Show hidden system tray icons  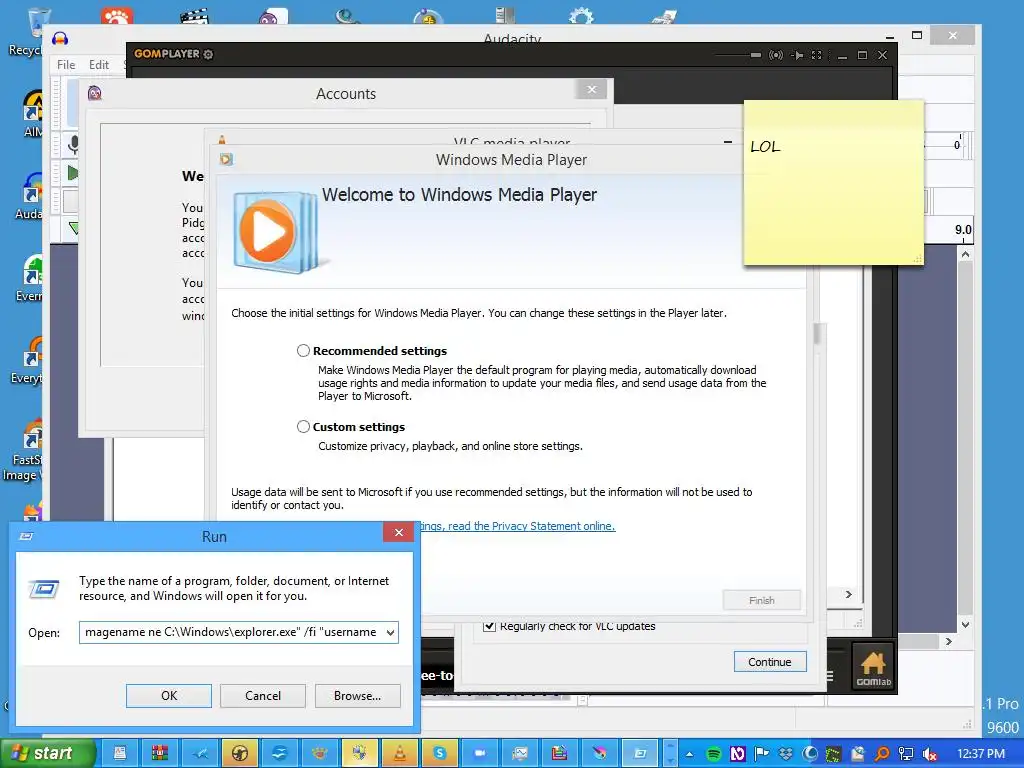click(690, 754)
